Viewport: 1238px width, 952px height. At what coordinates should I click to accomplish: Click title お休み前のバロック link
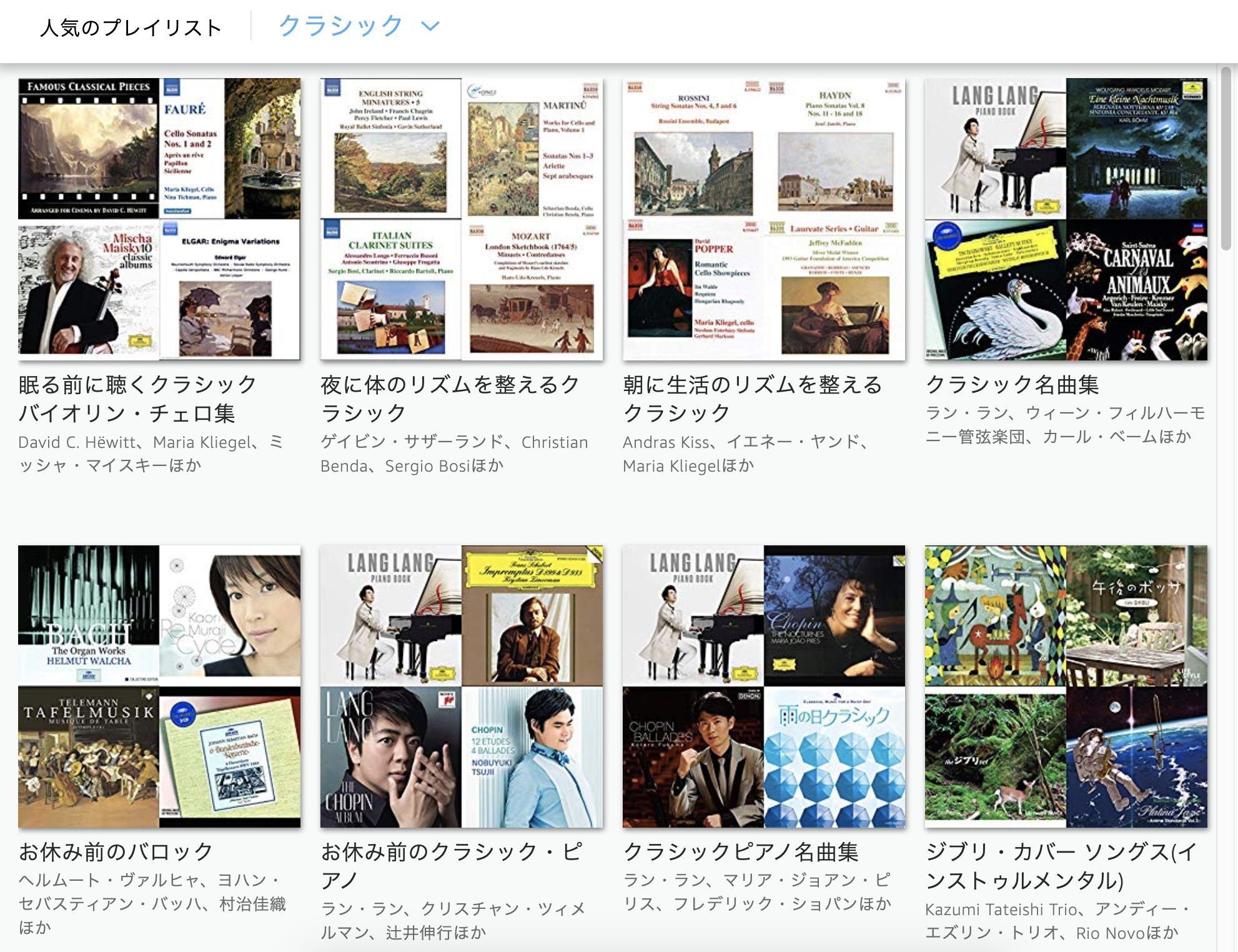click(116, 851)
